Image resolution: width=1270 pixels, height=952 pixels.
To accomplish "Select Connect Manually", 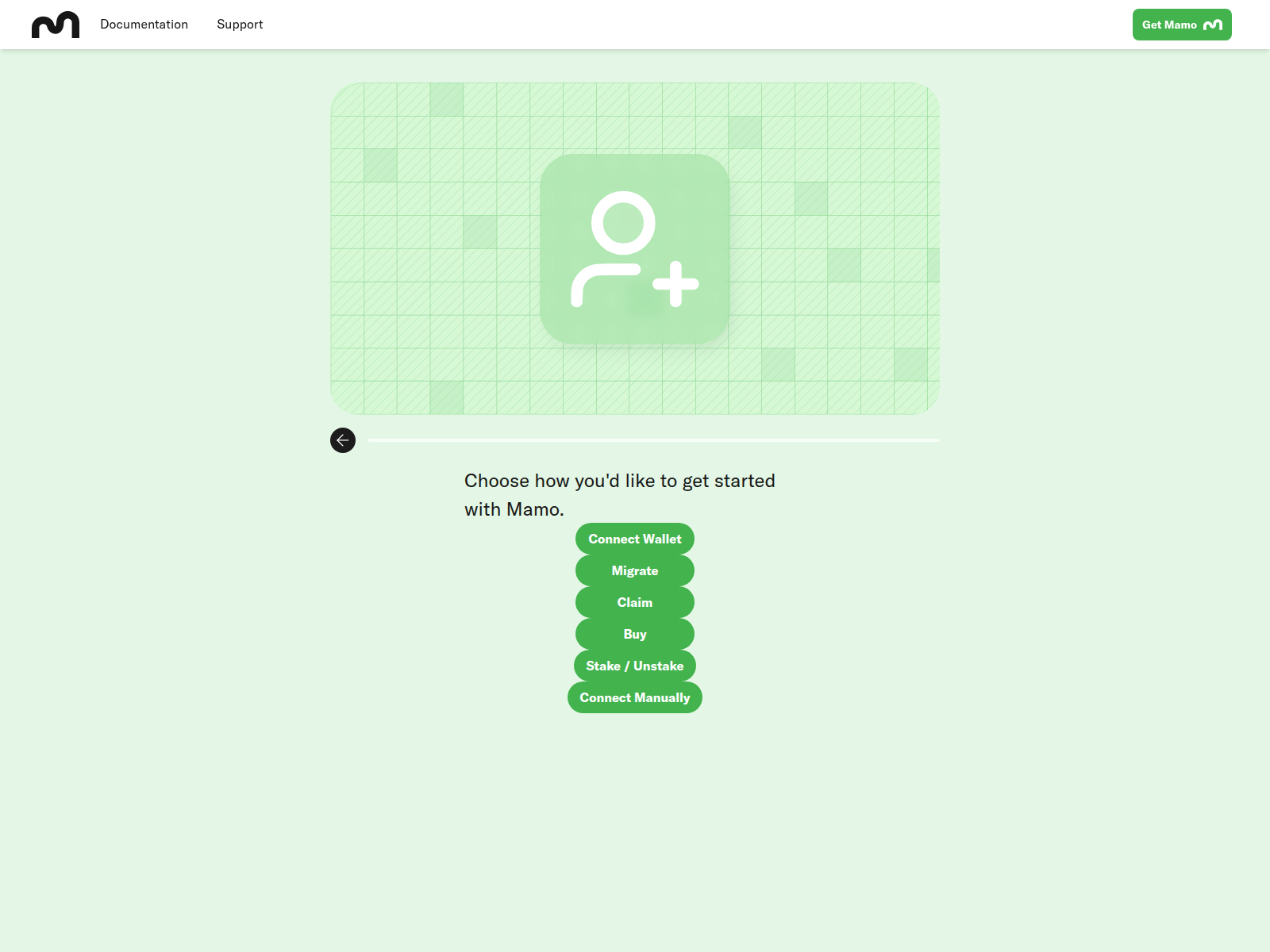I will pyautogui.click(x=634, y=697).
